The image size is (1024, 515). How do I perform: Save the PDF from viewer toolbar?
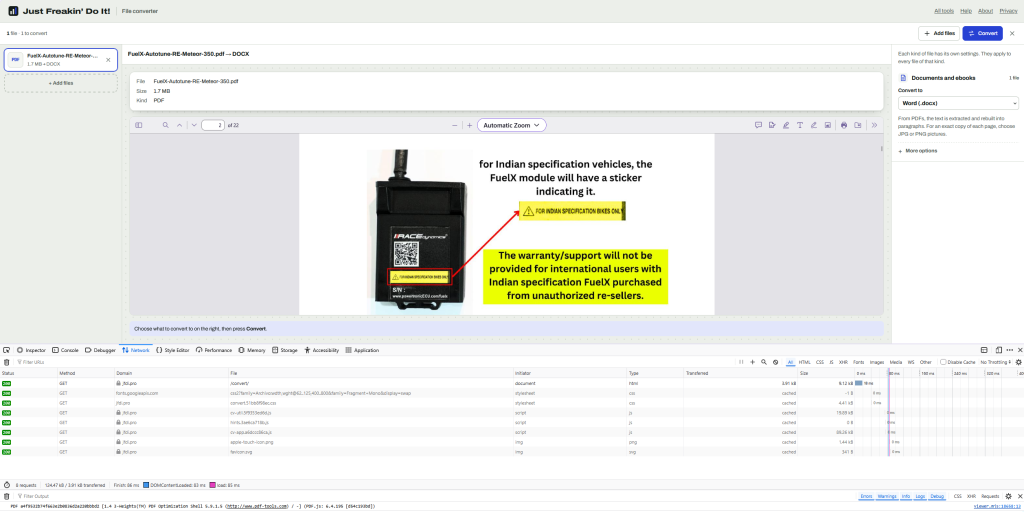(857, 125)
